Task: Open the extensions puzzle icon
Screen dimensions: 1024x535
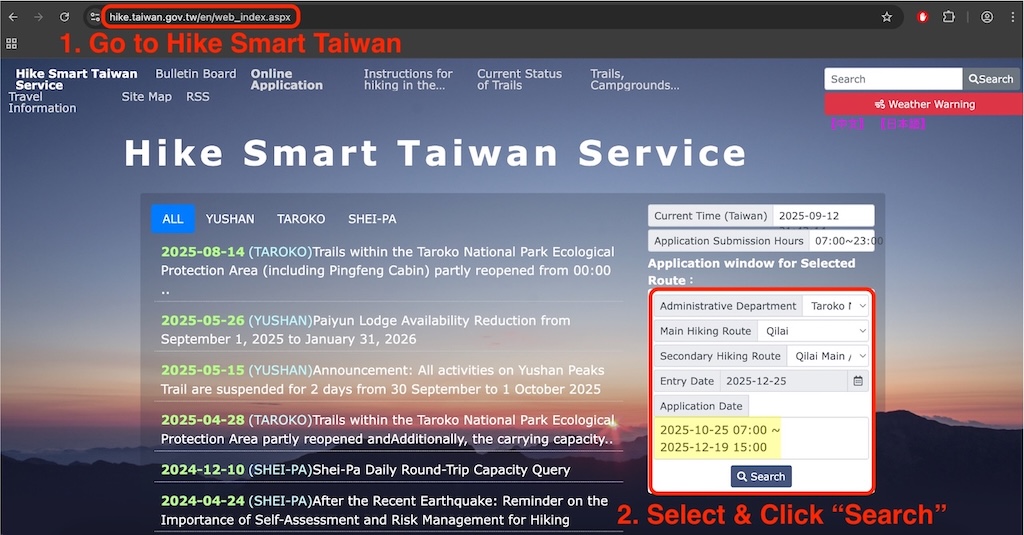Action: (x=949, y=17)
